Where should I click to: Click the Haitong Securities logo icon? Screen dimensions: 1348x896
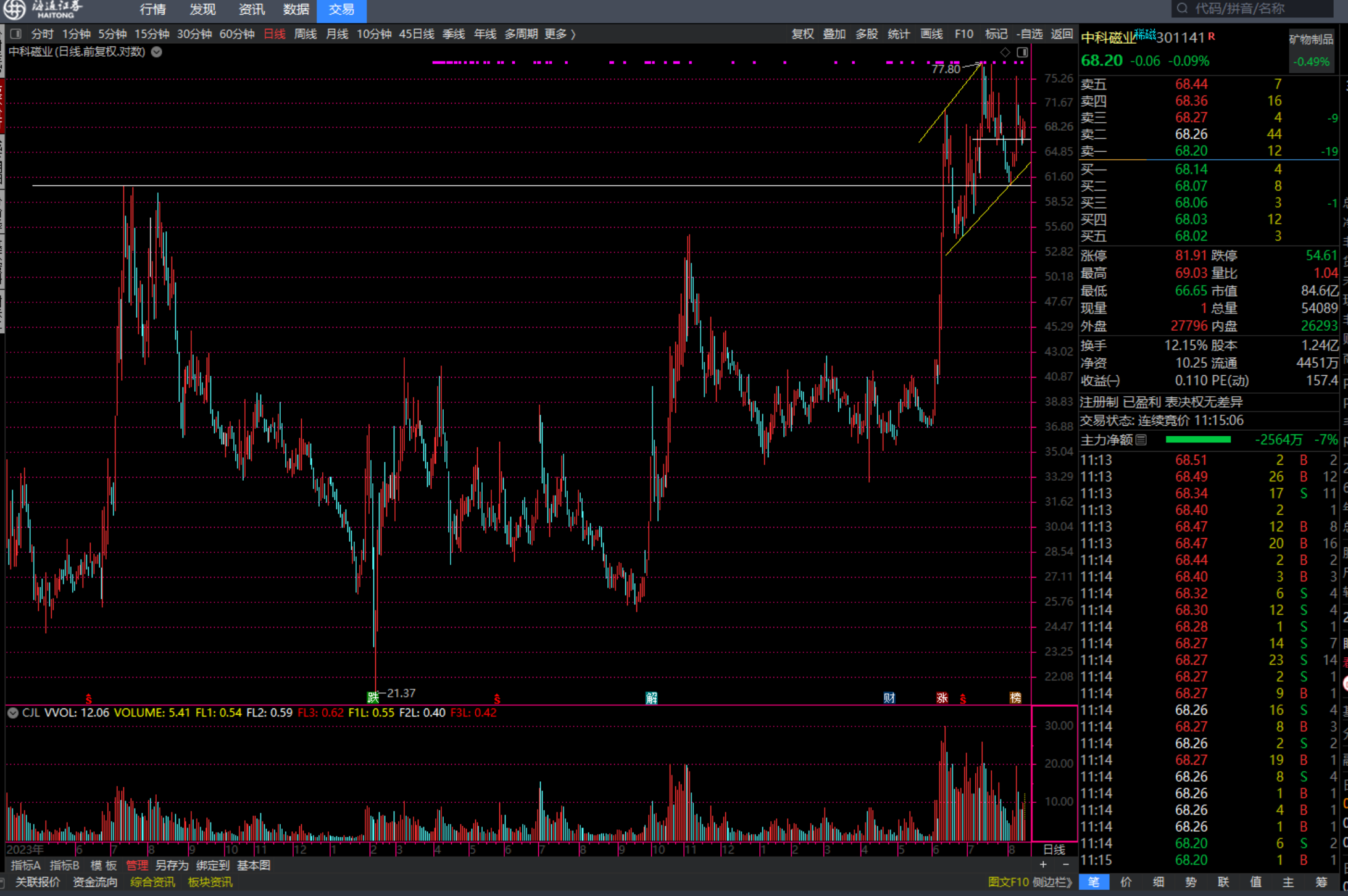coord(15,9)
